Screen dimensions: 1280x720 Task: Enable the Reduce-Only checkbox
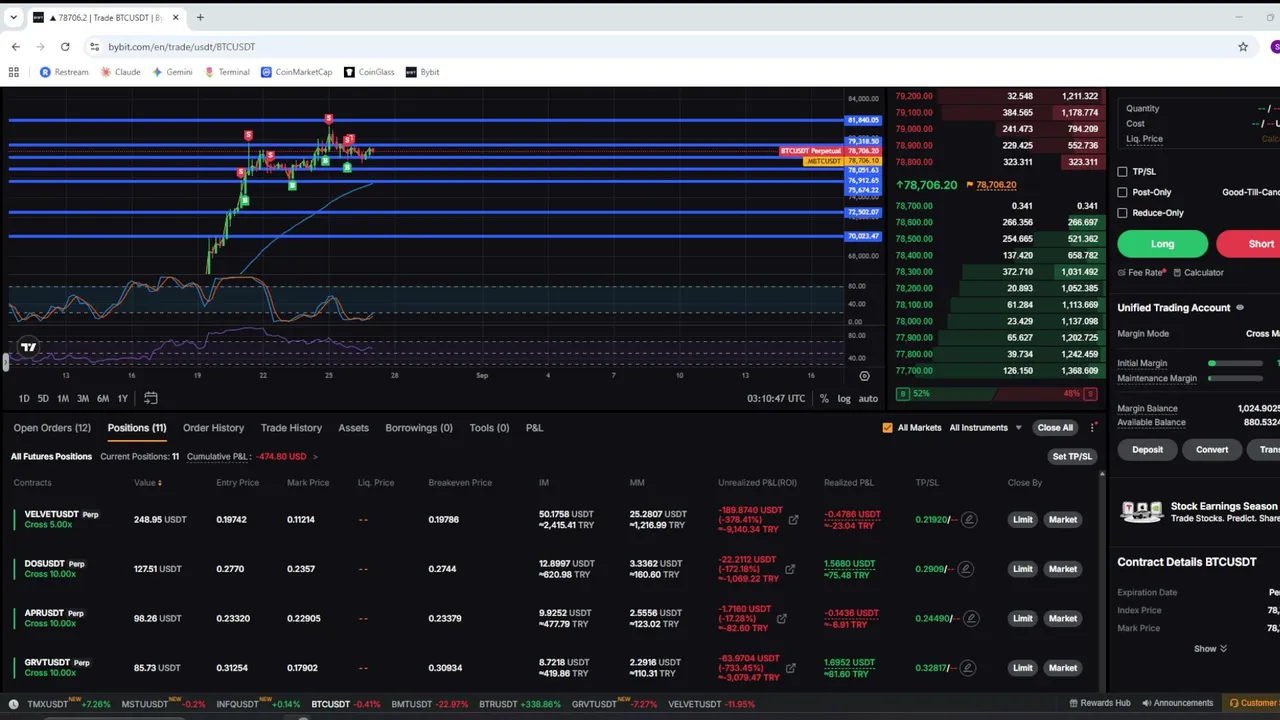(1122, 213)
